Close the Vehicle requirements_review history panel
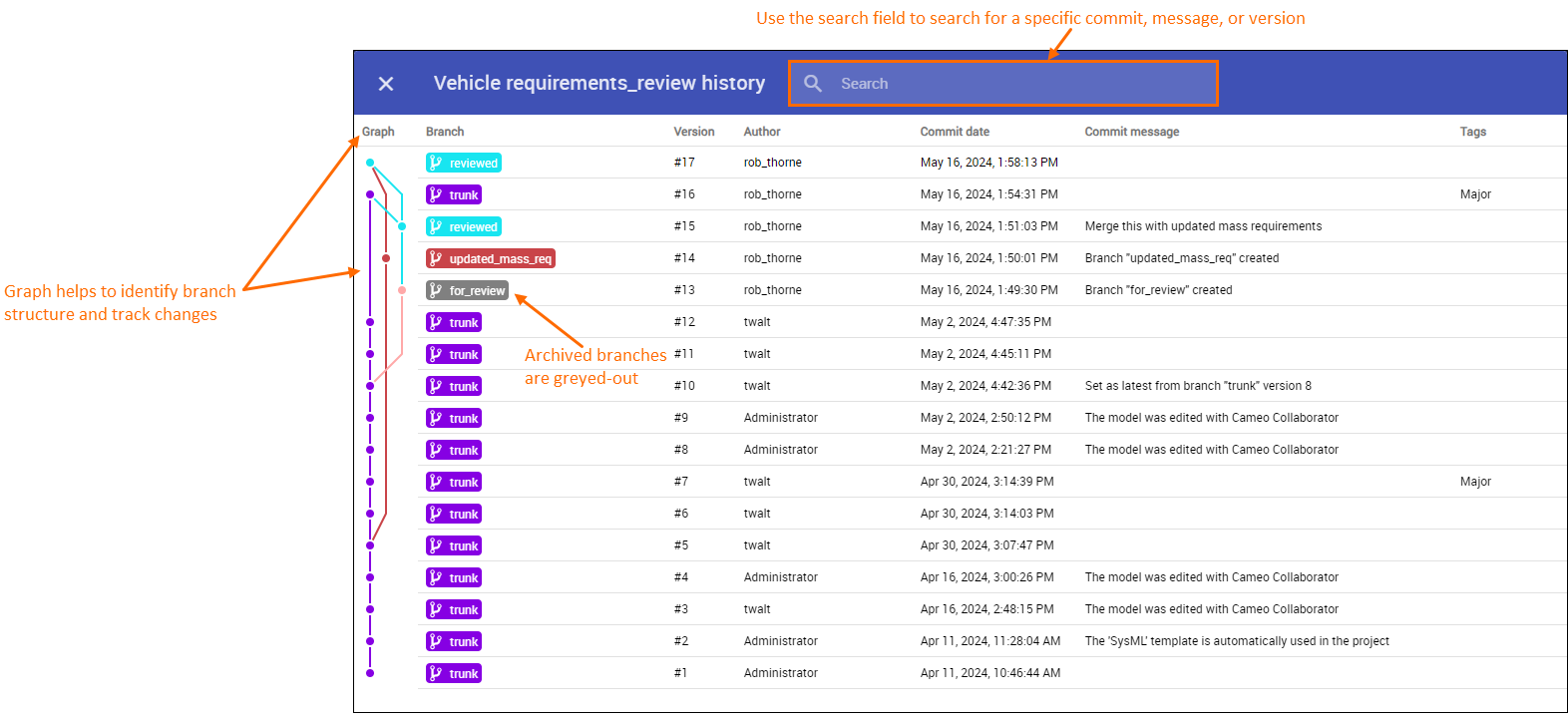This screenshot has width=1568, height=717. tap(386, 84)
